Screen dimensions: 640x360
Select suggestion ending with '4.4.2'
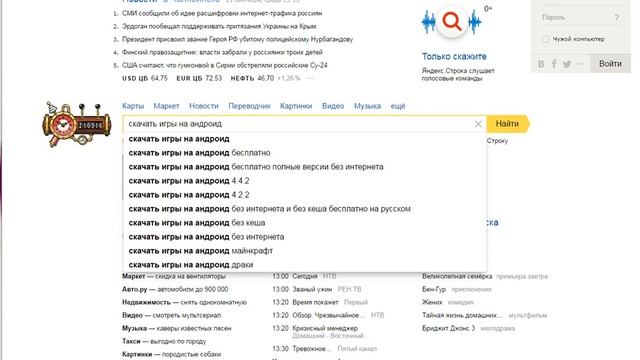304,181
